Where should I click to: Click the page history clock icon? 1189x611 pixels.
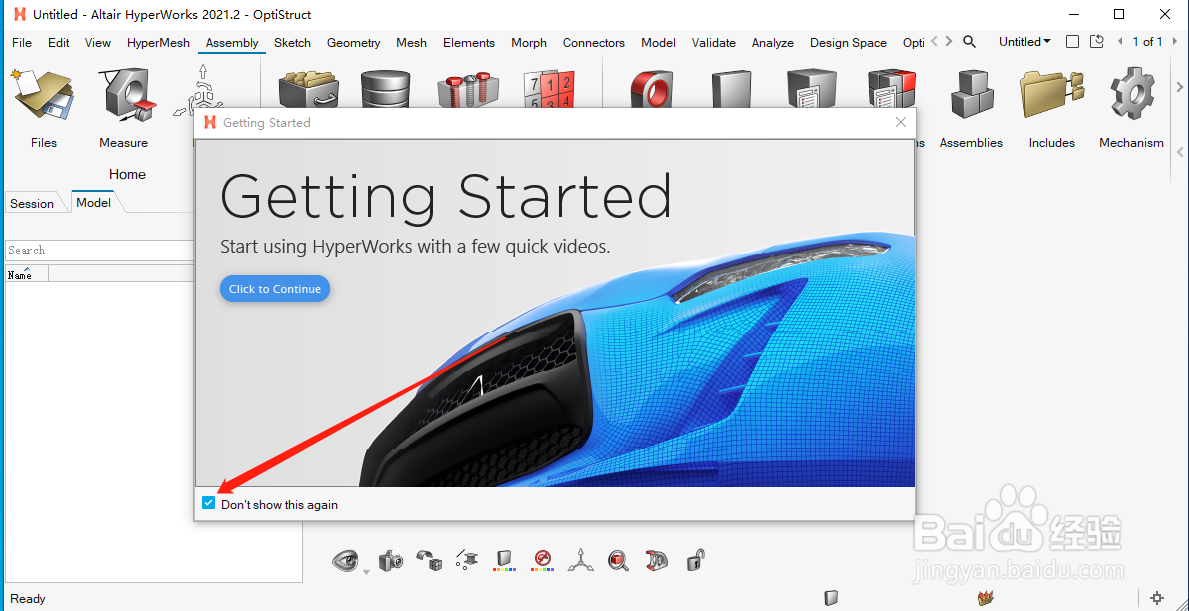click(1096, 42)
